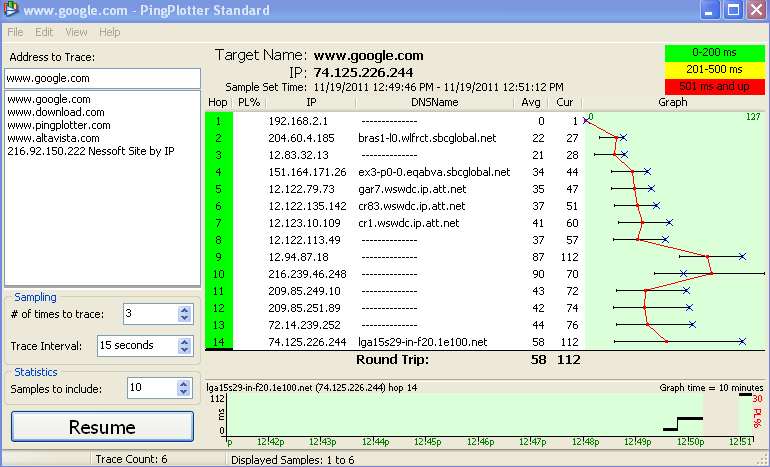Click the Cur column header
770x467 pixels.
565,102
